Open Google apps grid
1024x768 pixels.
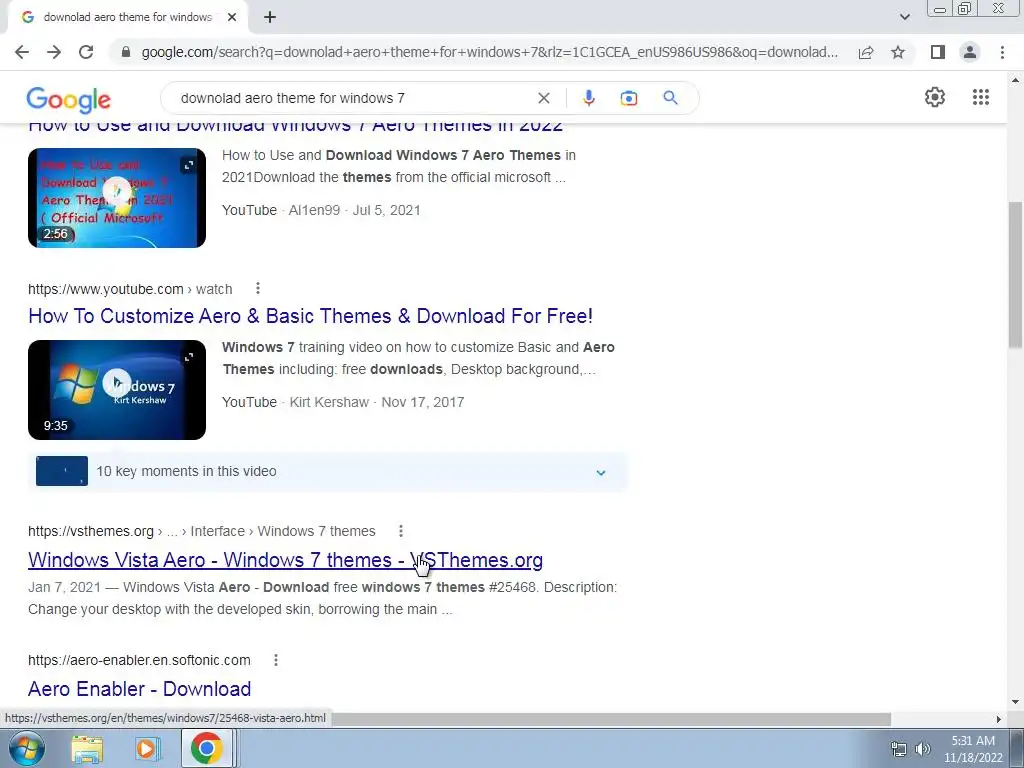pos(980,97)
